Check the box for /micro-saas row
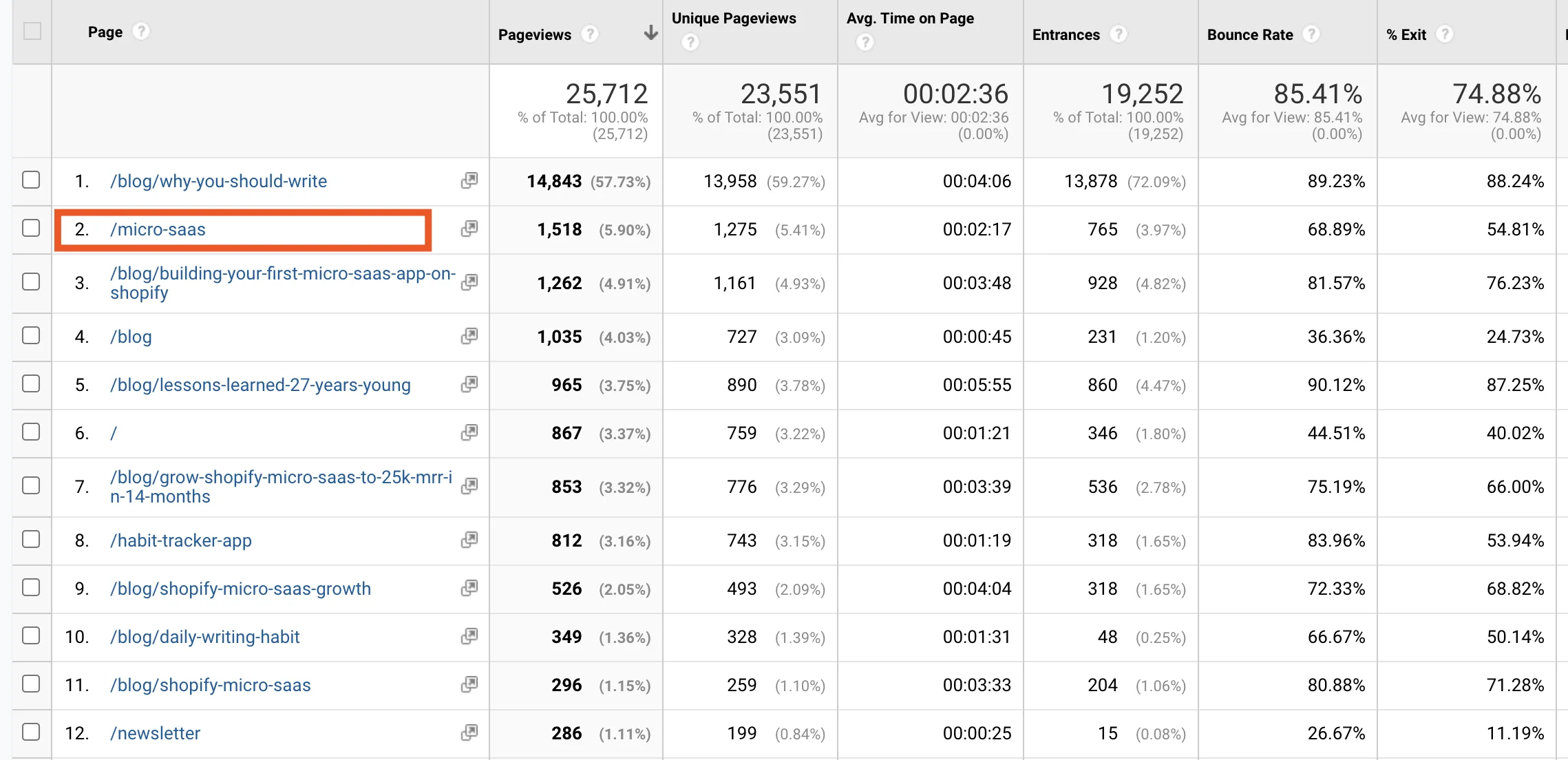 click(31, 228)
